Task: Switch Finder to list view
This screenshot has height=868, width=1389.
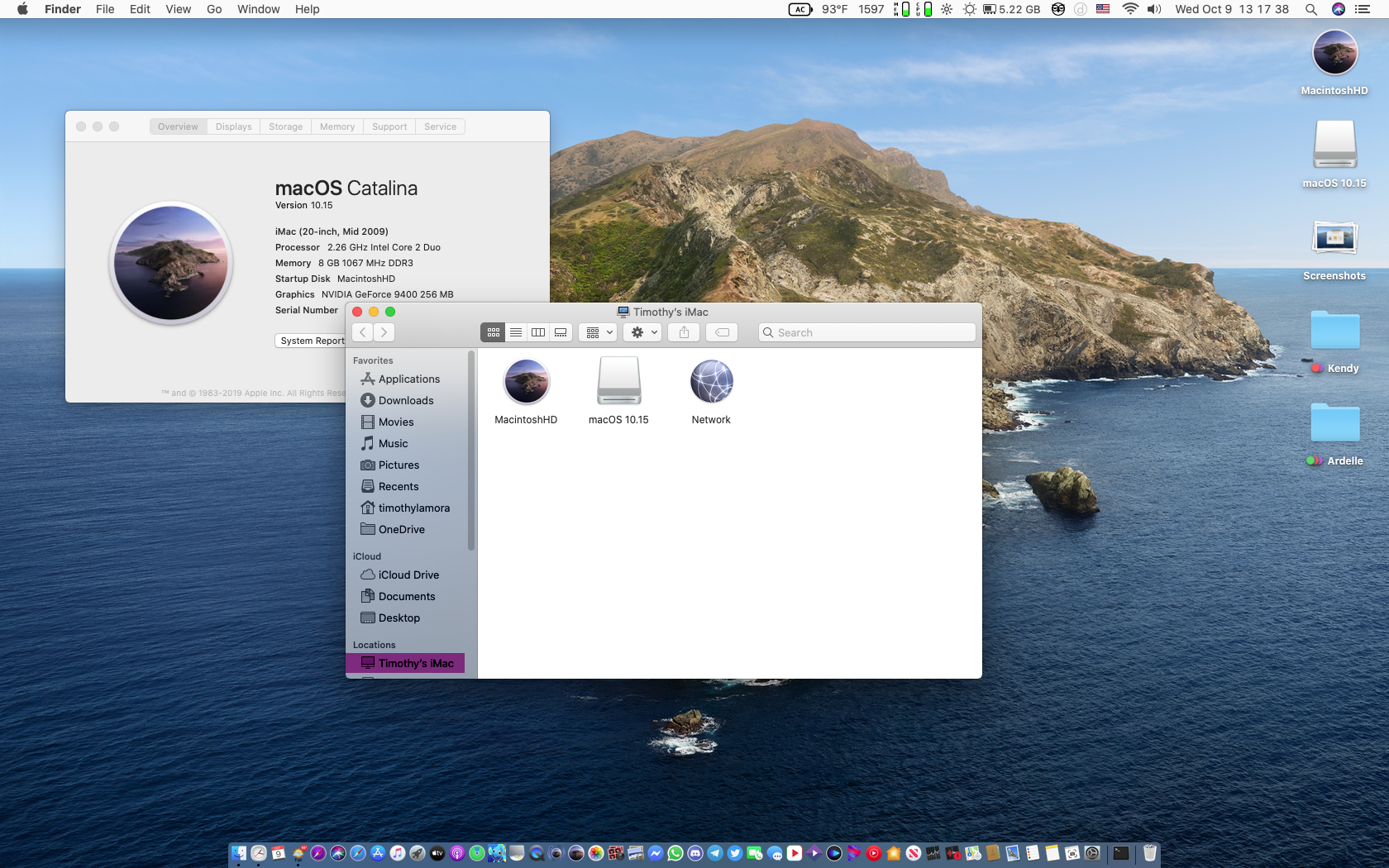Action: (x=516, y=332)
